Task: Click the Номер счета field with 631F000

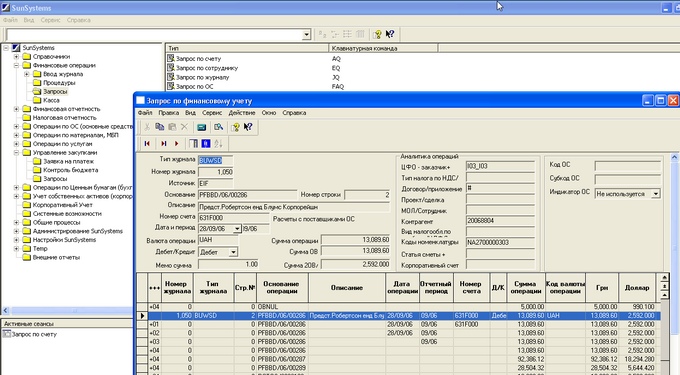Action: pyautogui.click(x=234, y=218)
